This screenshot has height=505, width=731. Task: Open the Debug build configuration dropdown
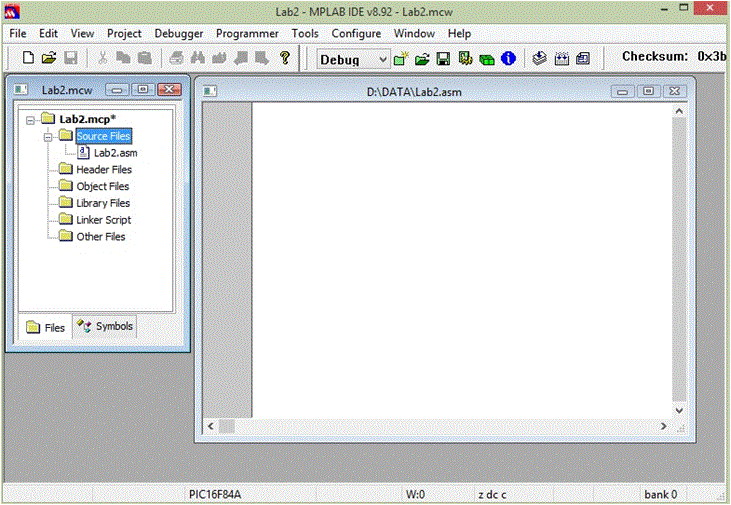tap(353, 59)
